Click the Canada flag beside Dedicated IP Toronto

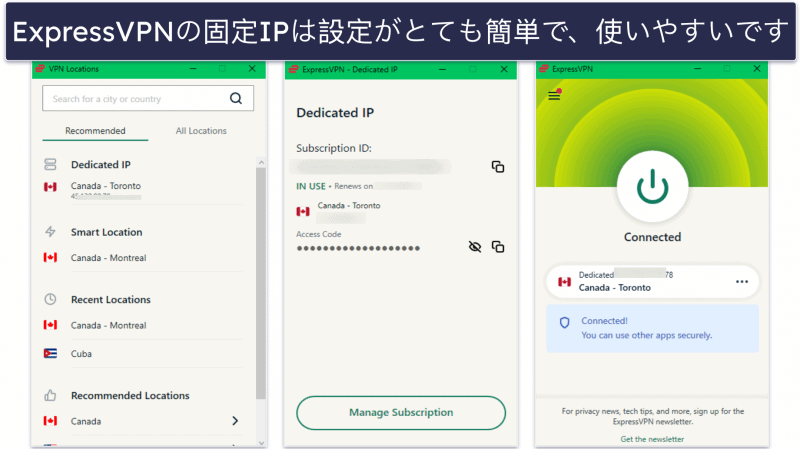[x=50, y=187]
